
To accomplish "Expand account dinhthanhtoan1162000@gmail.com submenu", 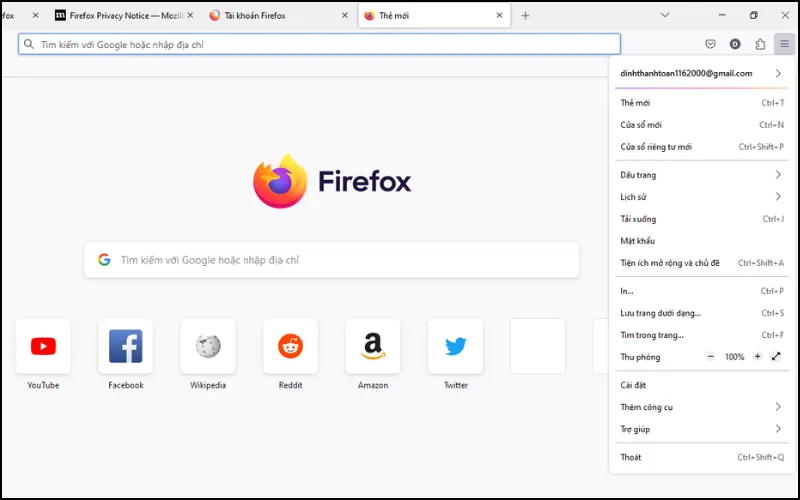I will [702, 73].
